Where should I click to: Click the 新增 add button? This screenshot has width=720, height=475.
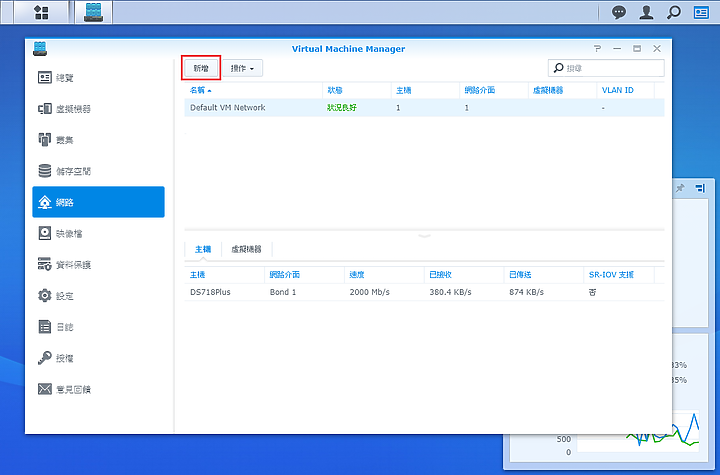click(201, 68)
